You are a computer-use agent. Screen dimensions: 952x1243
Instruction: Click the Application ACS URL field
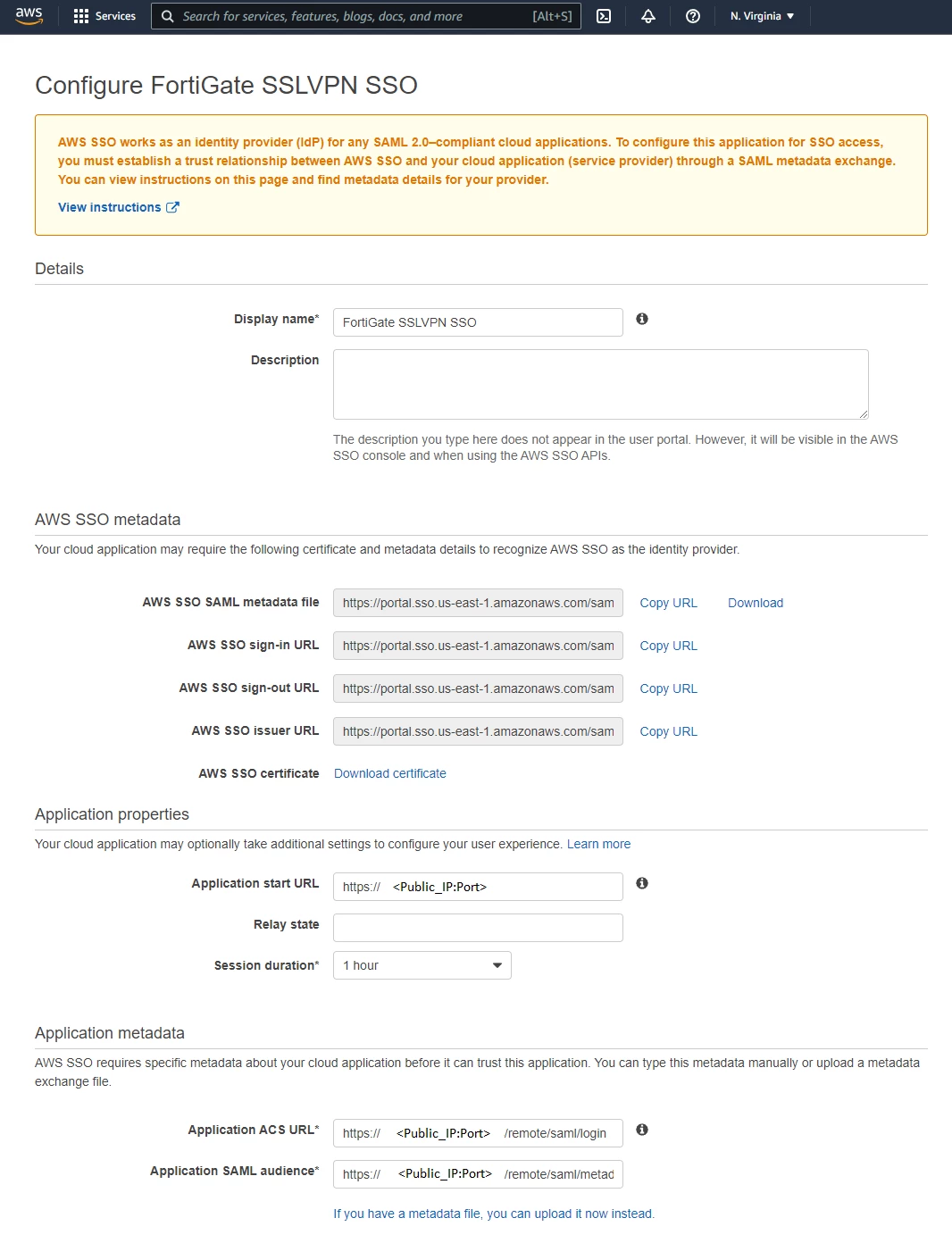pos(478,1133)
